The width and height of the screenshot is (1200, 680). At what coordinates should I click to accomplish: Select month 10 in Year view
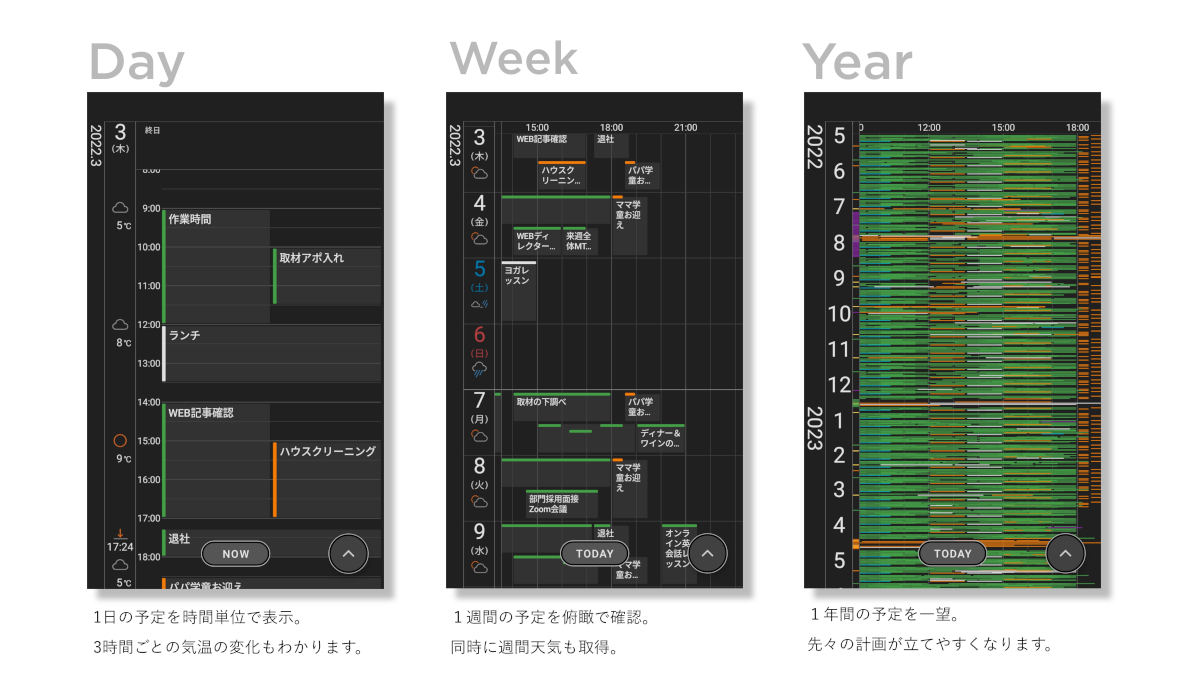839,313
